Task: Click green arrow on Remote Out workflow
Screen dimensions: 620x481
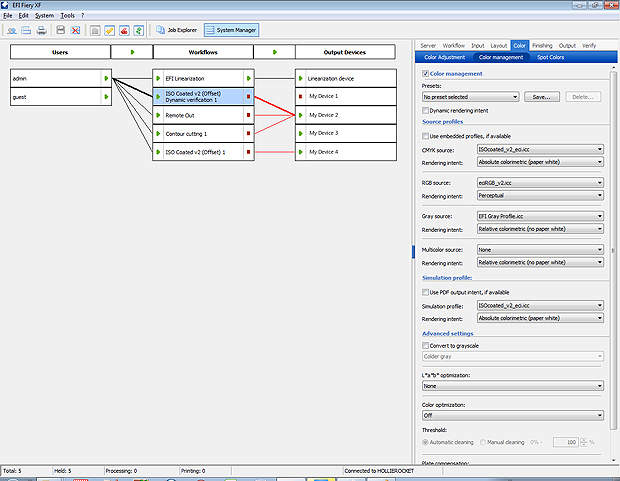Action: [x=158, y=115]
